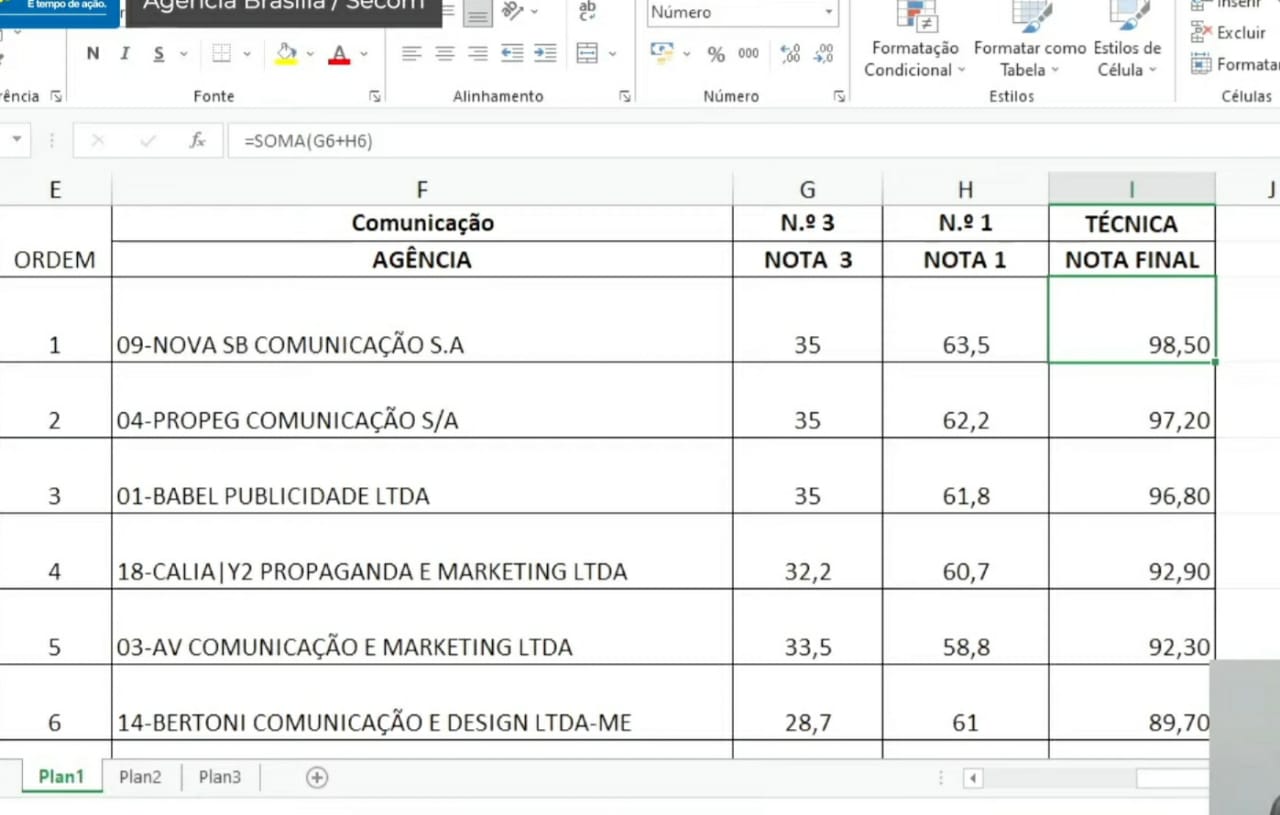Apply the red font color
Screen dimensions: 1280x815
339,54
